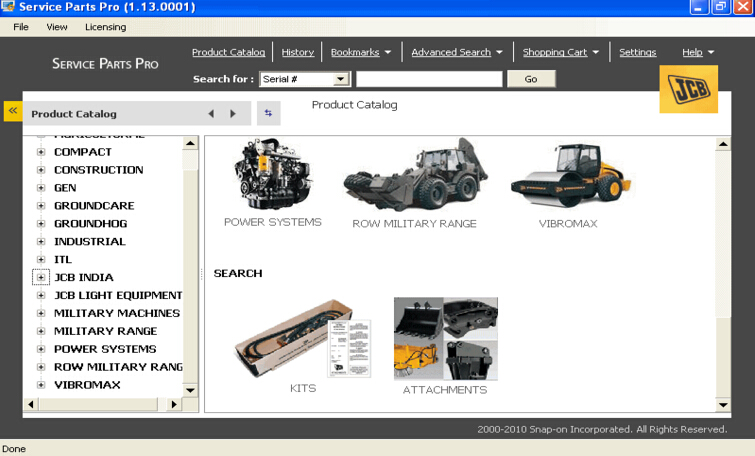Open the KITS search thumbnail
This screenshot has width=755, height=456.
coord(302,339)
